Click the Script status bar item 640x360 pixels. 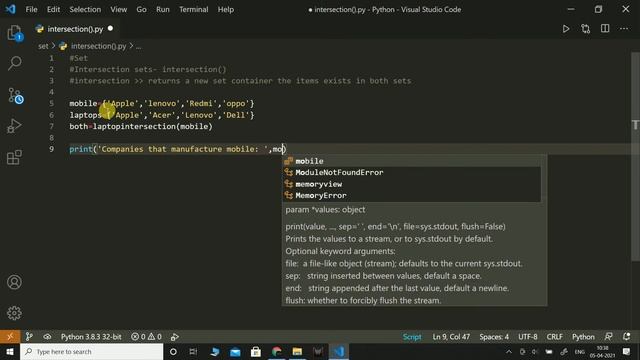pos(412,337)
